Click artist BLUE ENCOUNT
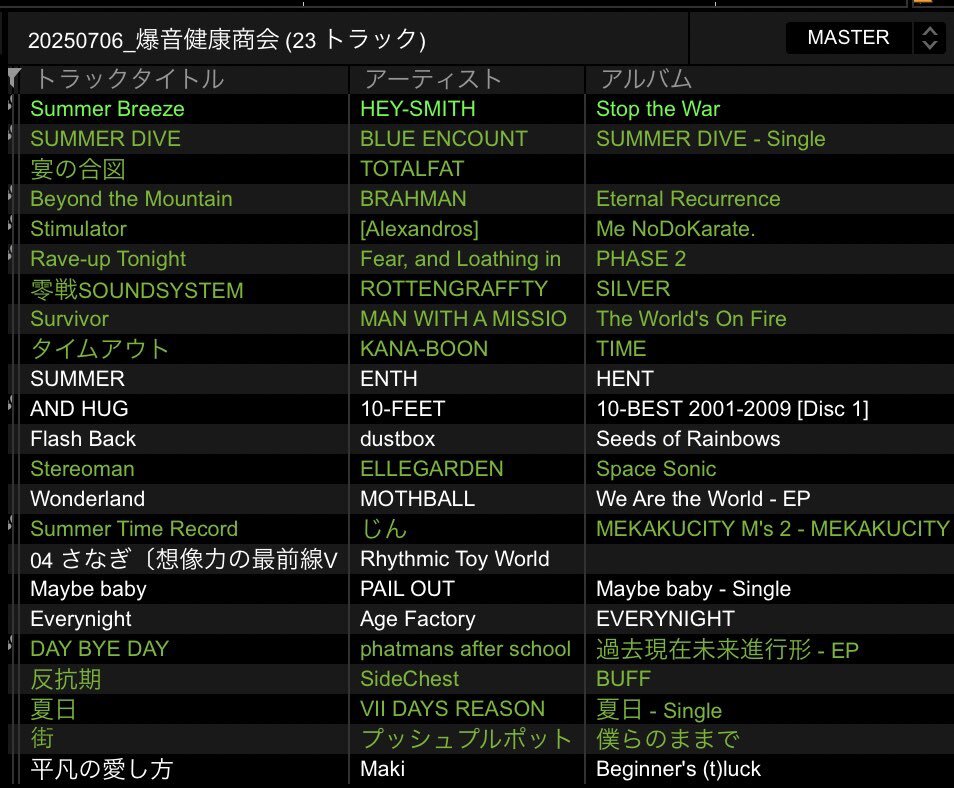The height and width of the screenshot is (788, 954). click(x=444, y=139)
